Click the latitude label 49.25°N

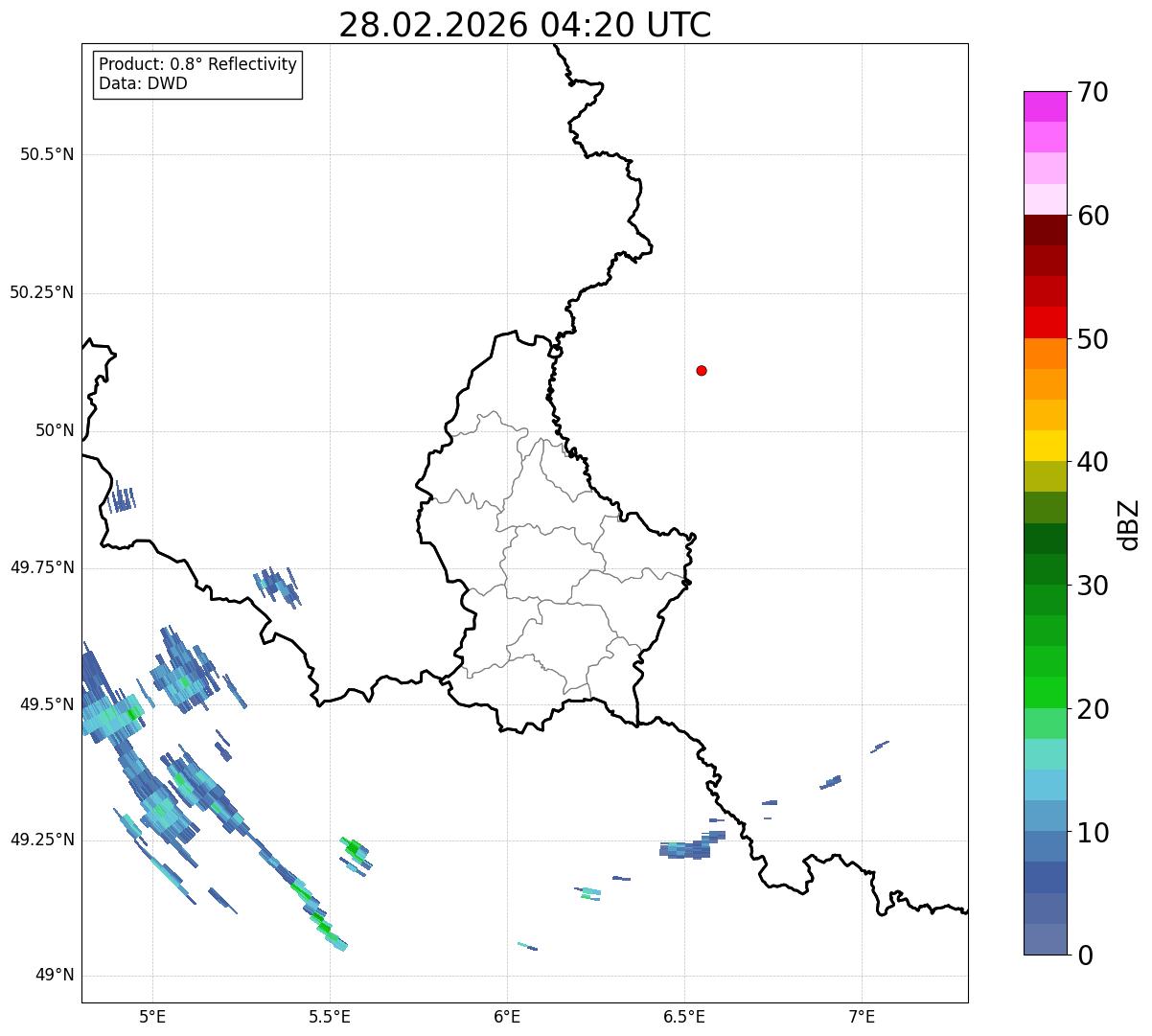tap(41, 840)
